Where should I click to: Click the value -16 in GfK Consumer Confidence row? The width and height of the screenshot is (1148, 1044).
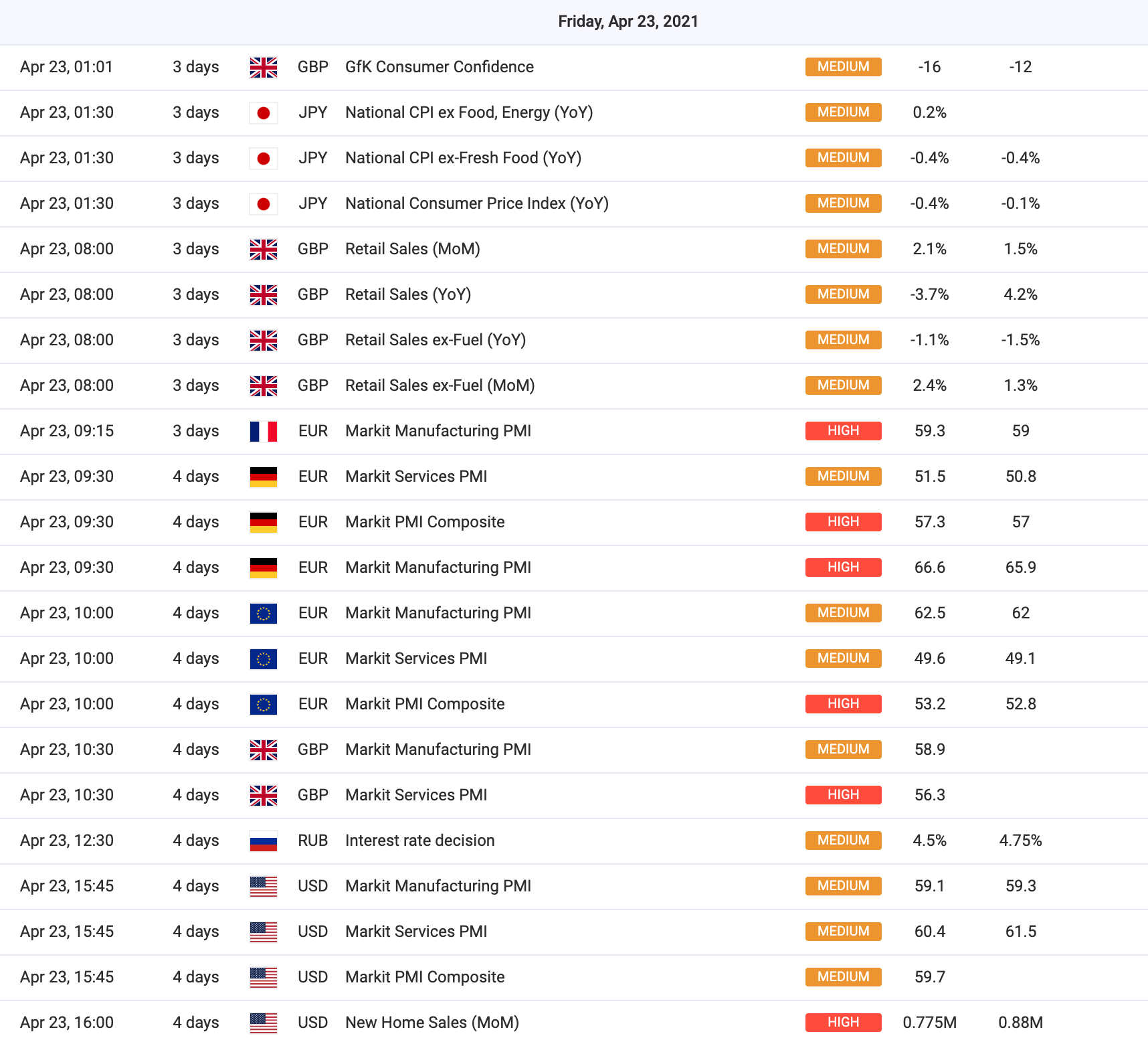click(929, 67)
